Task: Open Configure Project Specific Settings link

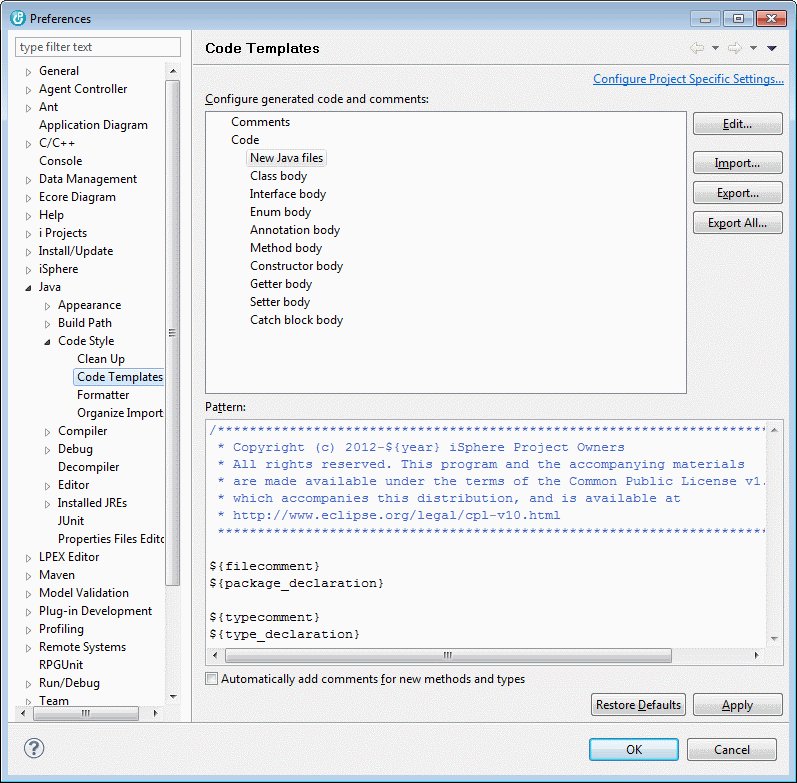Action: click(688, 79)
